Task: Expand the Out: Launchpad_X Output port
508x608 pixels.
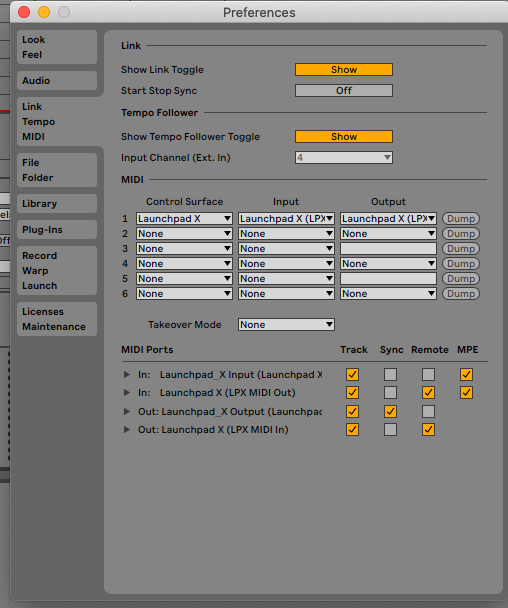Action: pos(126,411)
